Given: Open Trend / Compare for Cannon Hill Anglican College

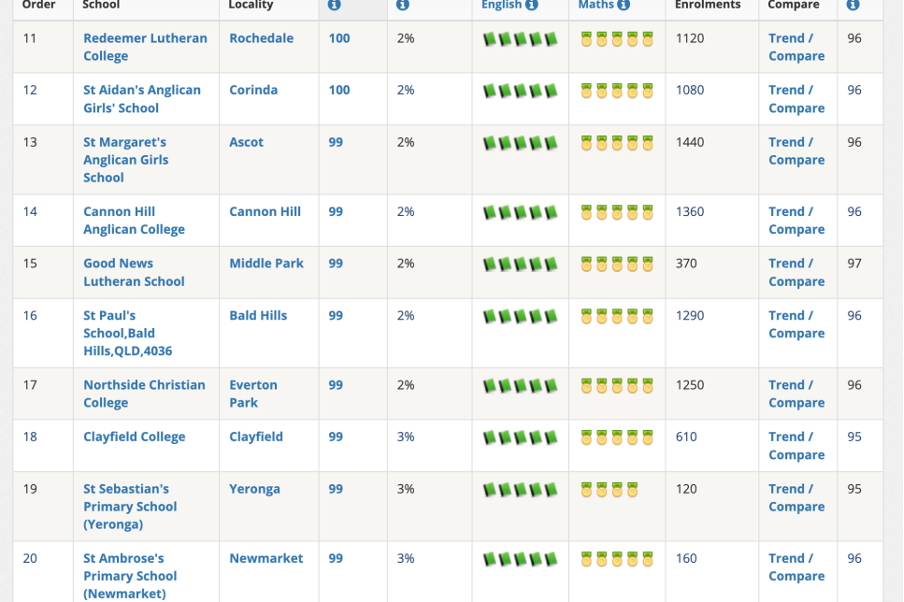Looking at the screenshot, I should coord(796,220).
